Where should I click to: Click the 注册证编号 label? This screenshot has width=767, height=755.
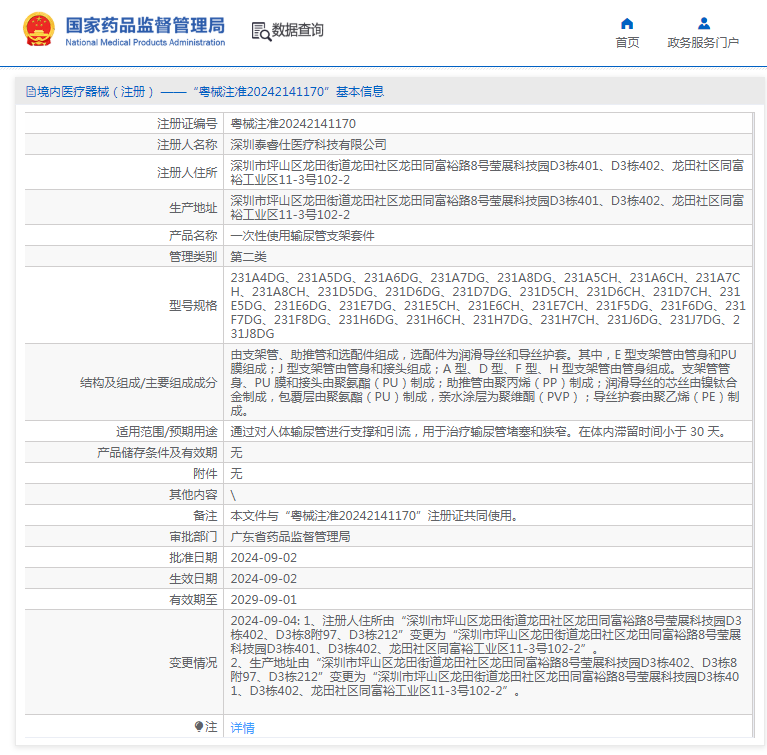point(187,124)
